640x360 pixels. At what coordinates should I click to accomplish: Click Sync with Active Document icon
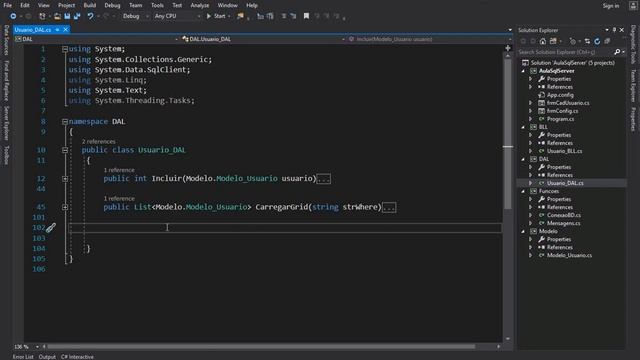(587, 41)
